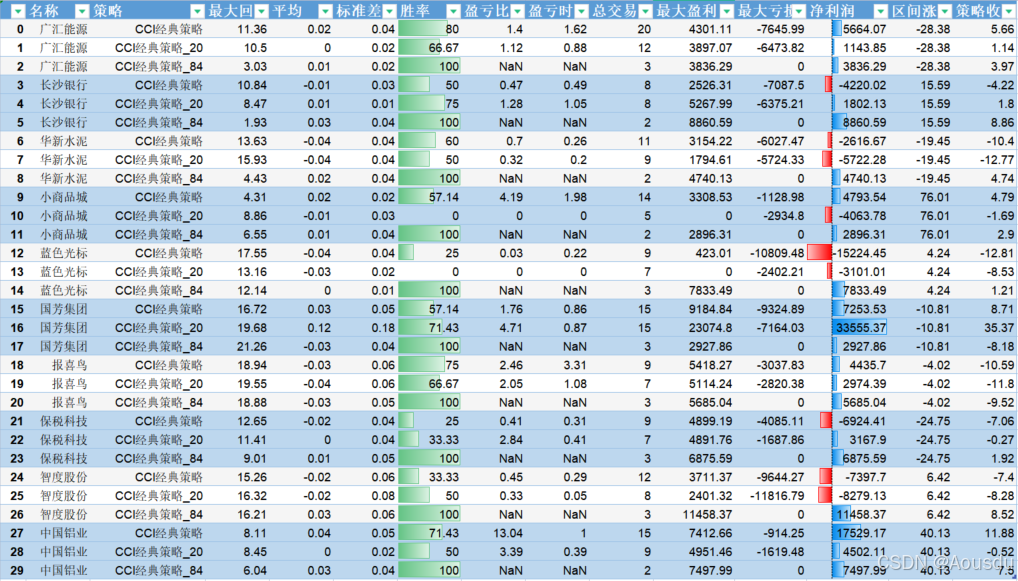The image size is (1018, 581).
Task: Click 广汇能源 name cell in row 0
Action: click(64, 29)
